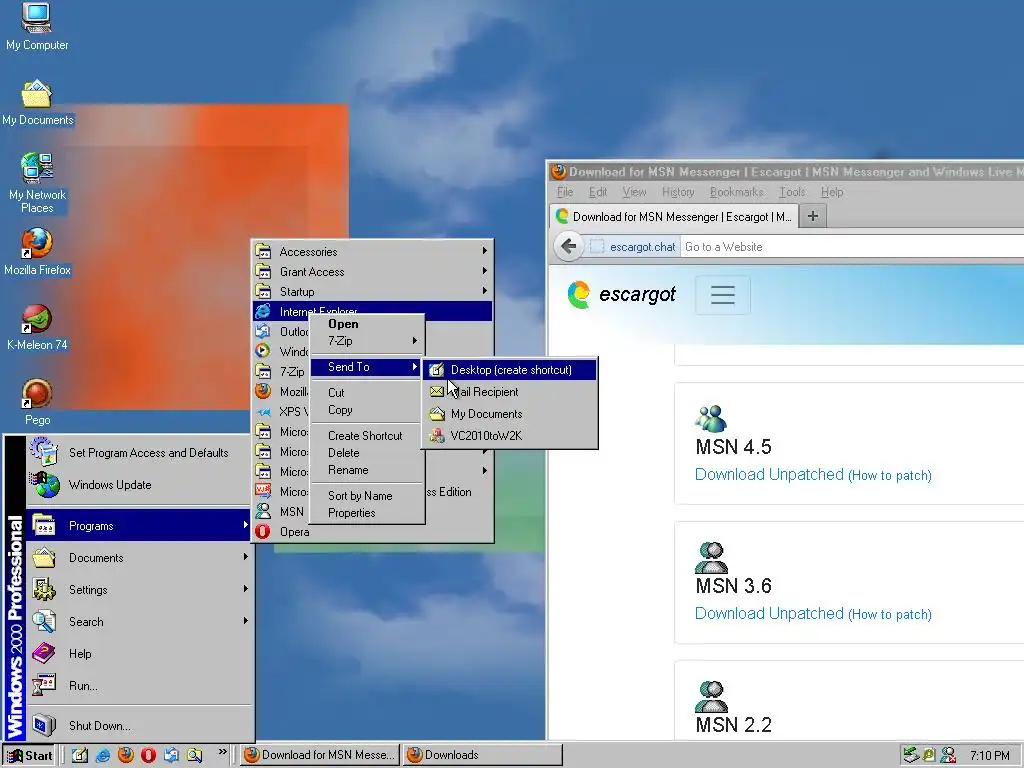Expand Grant Access programs submenu
The height and width of the screenshot is (768, 1024).
click(372, 272)
